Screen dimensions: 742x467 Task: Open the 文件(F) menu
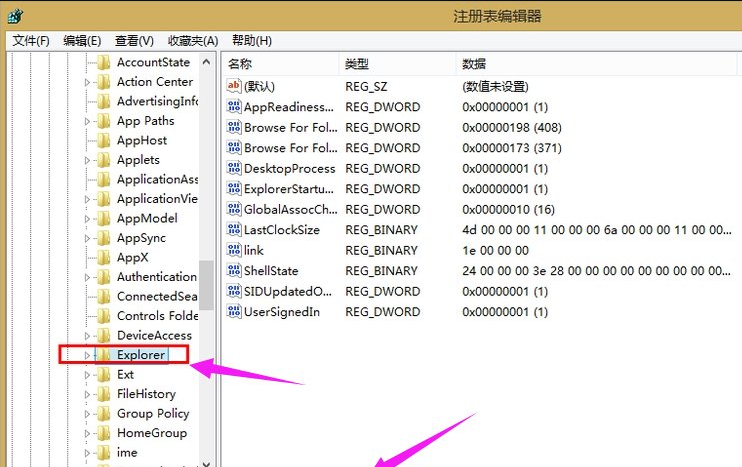[30, 40]
